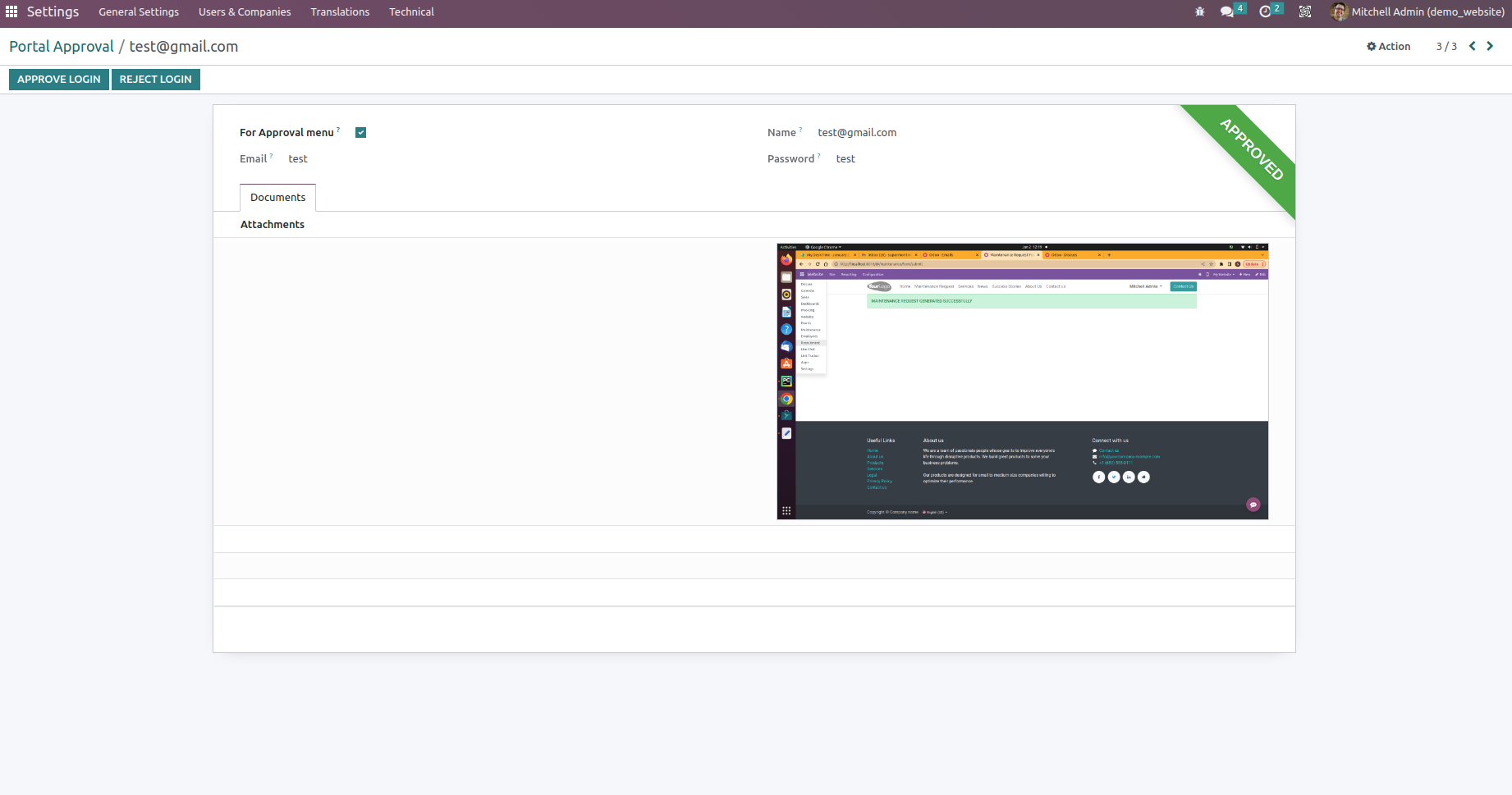Open Technical menu
Viewport: 1512px width, 795px height.
[x=411, y=11]
